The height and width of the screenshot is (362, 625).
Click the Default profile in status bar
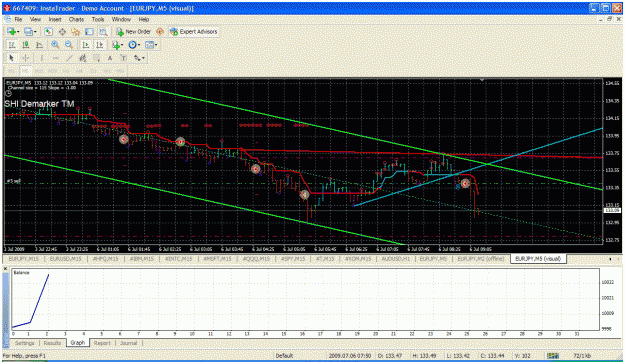point(284,356)
